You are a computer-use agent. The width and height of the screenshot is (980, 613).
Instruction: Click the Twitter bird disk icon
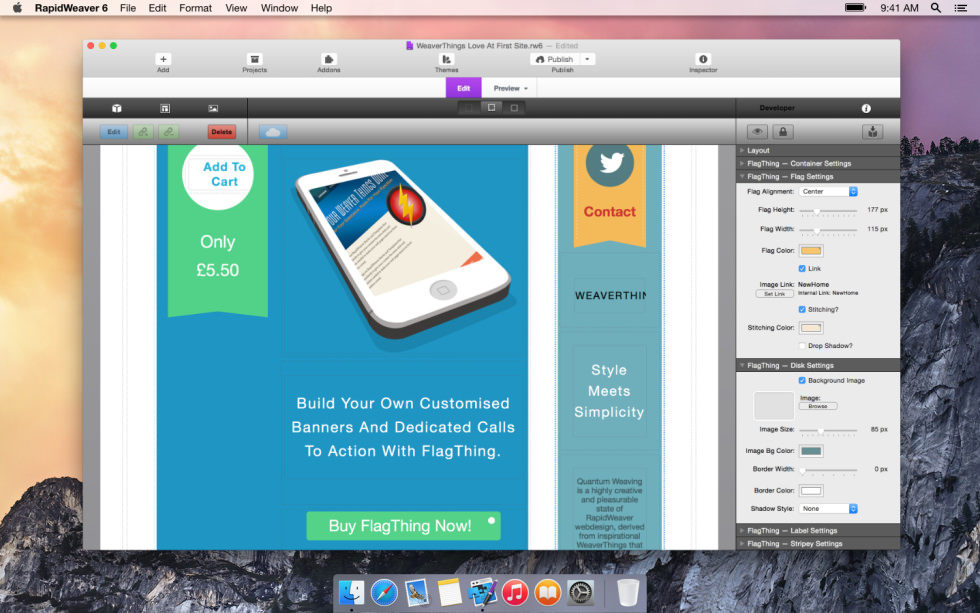pyautogui.click(x=610, y=164)
